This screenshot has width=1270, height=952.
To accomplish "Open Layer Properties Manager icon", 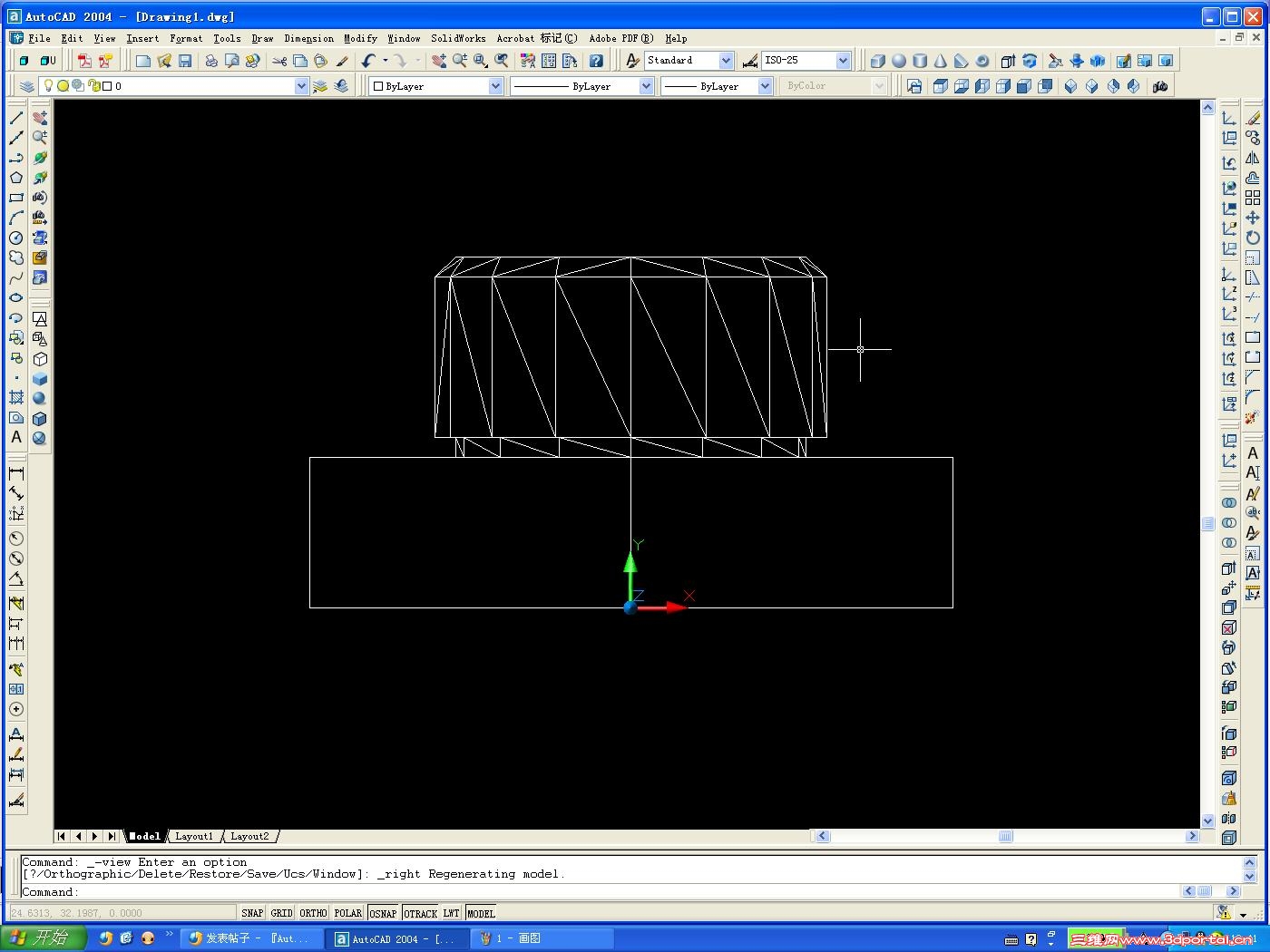I will tap(27, 86).
